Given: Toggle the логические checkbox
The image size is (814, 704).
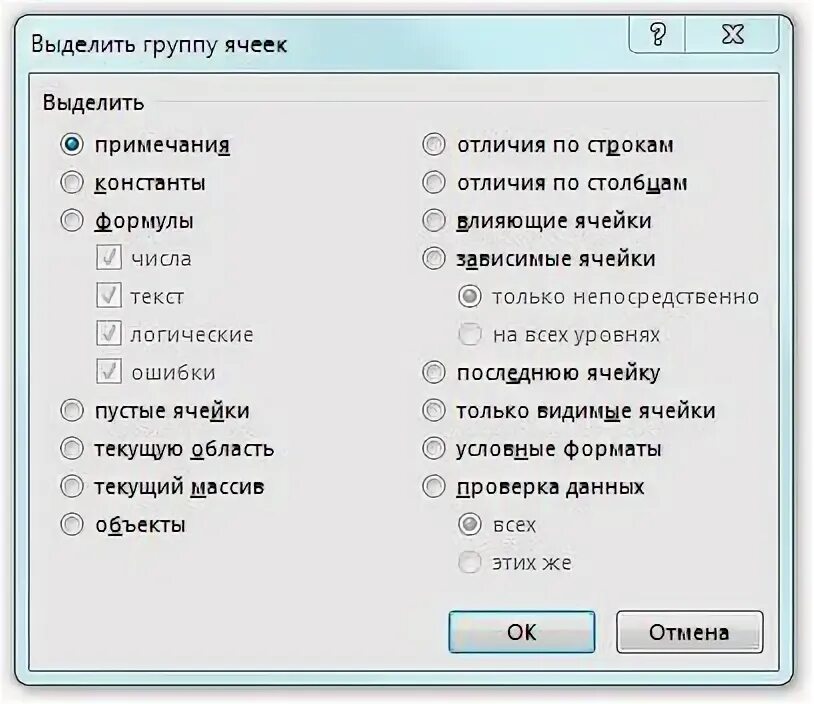Looking at the screenshot, I should click(x=108, y=333).
